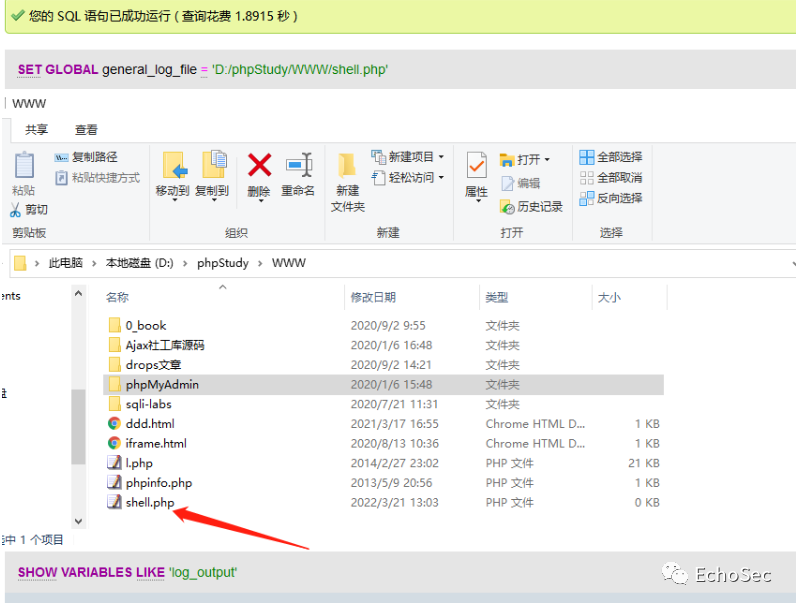The width and height of the screenshot is (797, 607).
Task: Click the navigation pane scrollbar thumb
Action: click(78, 427)
